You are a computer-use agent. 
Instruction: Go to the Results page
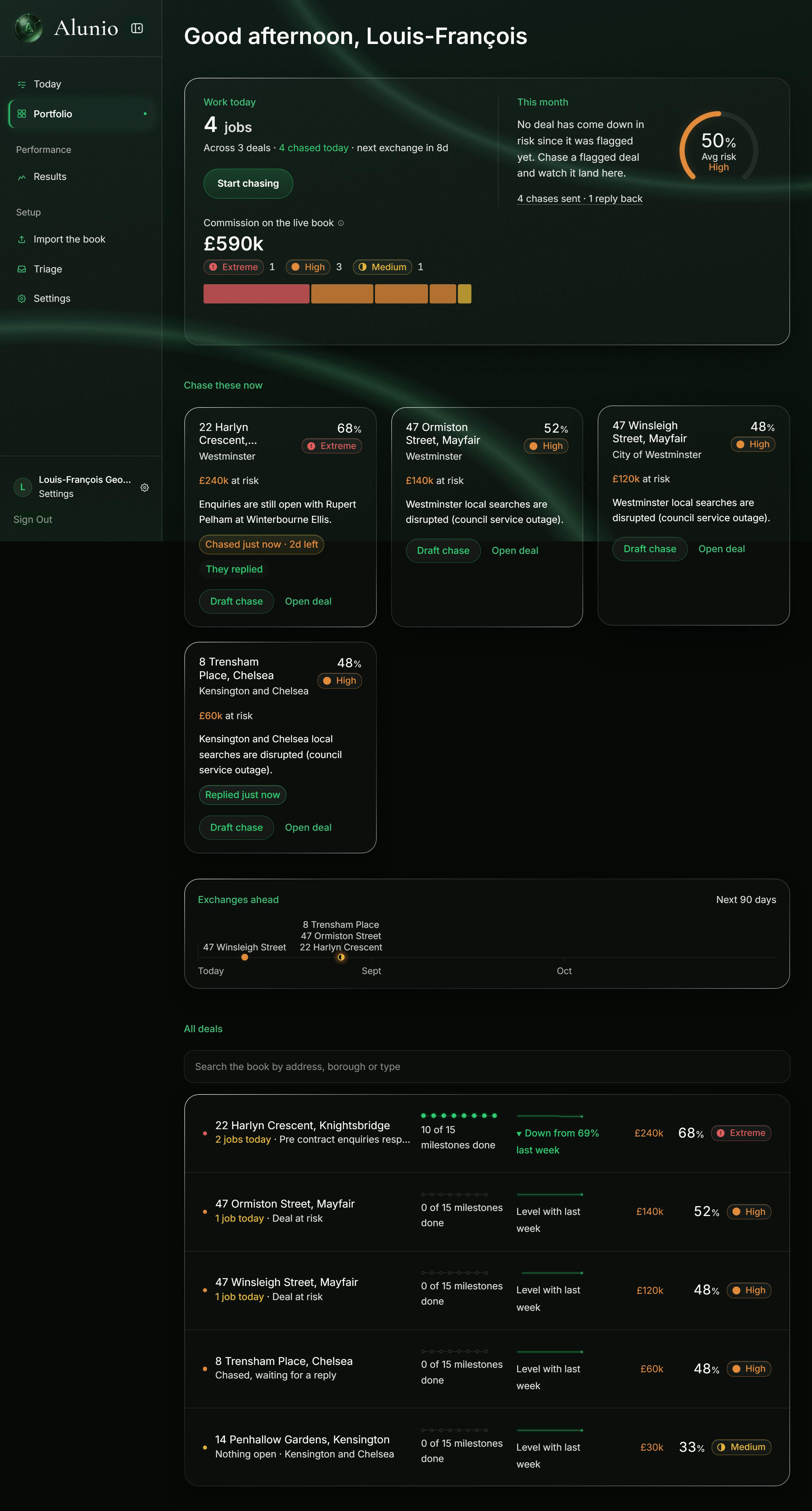point(81,177)
